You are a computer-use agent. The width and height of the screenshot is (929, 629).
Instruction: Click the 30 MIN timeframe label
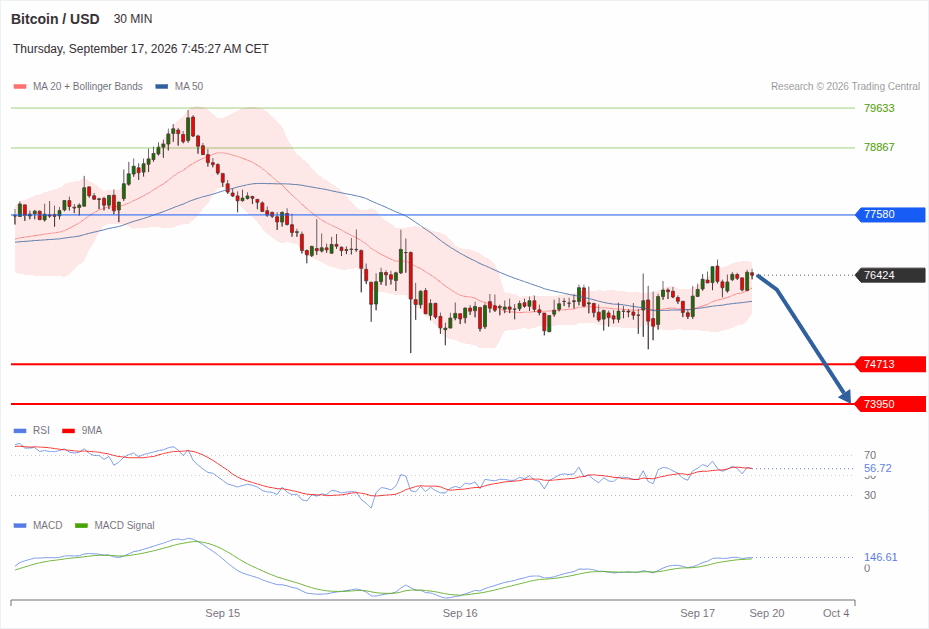133,19
